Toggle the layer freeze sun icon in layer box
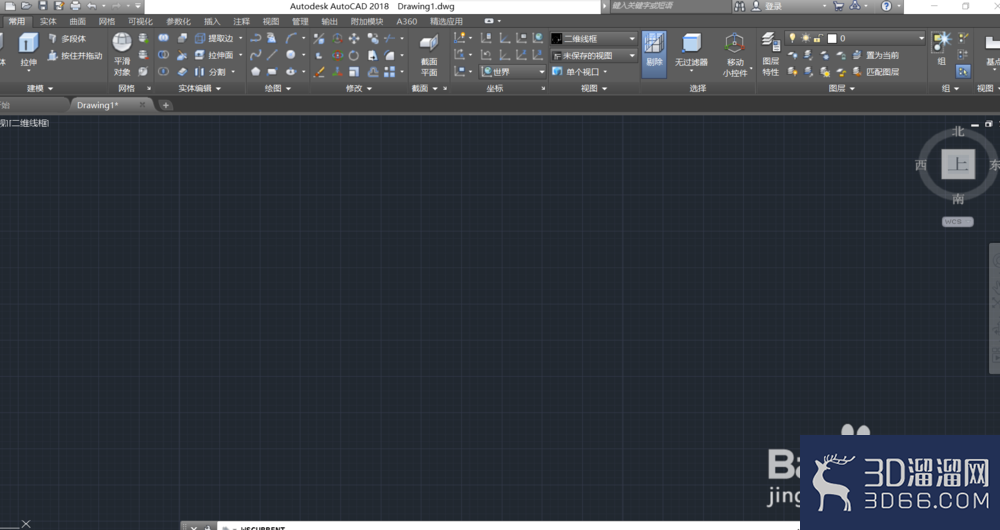This screenshot has height=530, width=1000. [805, 38]
